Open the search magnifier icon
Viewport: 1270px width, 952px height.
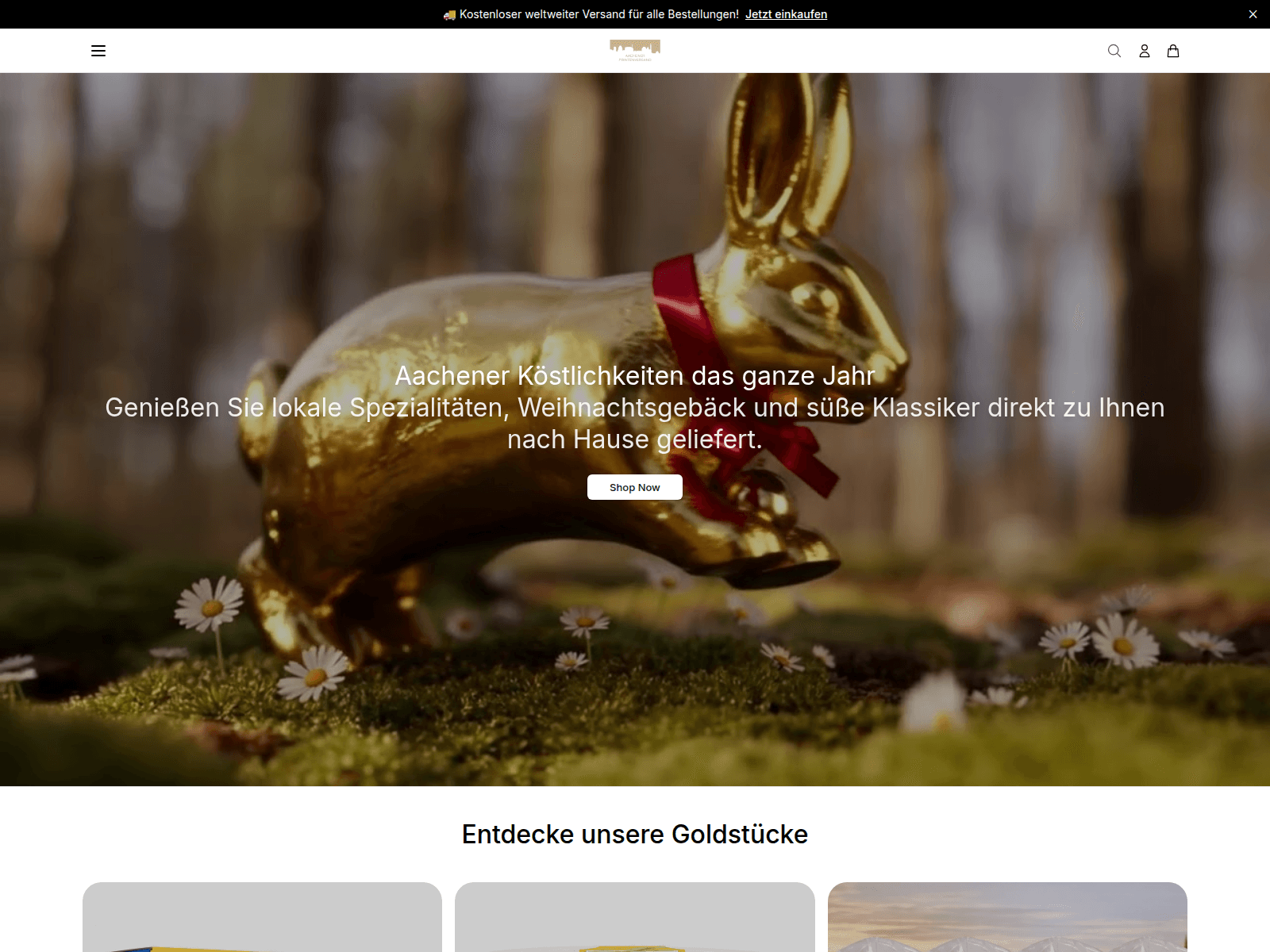tap(1114, 51)
